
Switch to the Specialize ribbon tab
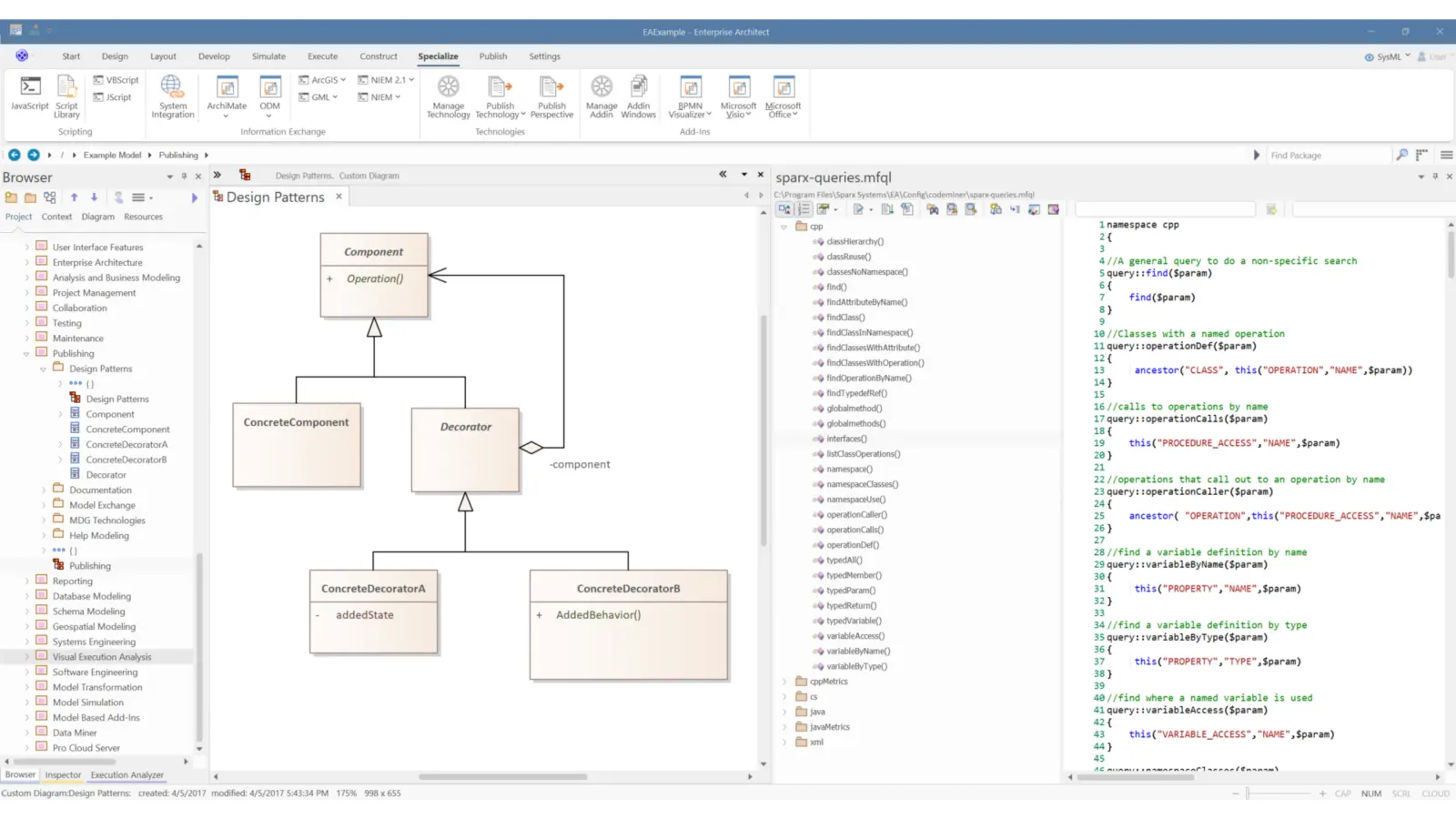(438, 56)
